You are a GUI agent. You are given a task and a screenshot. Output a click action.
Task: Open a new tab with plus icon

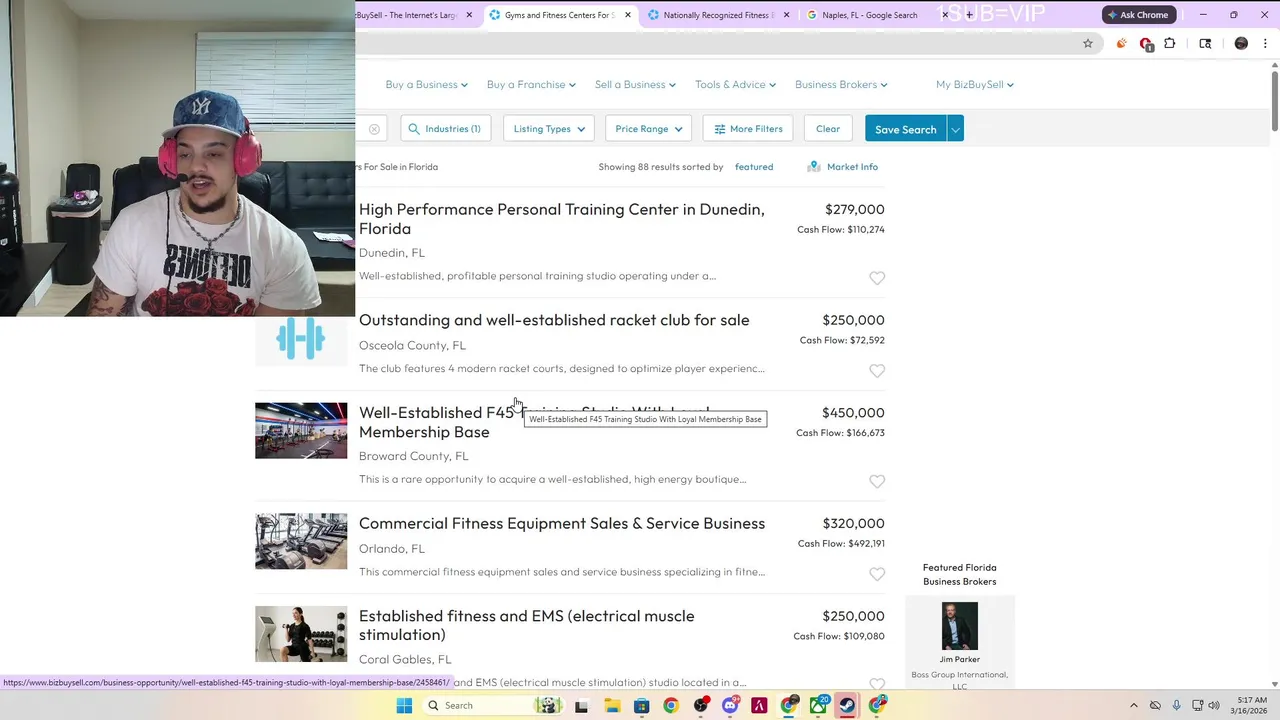pyautogui.click(x=969, y=15)
